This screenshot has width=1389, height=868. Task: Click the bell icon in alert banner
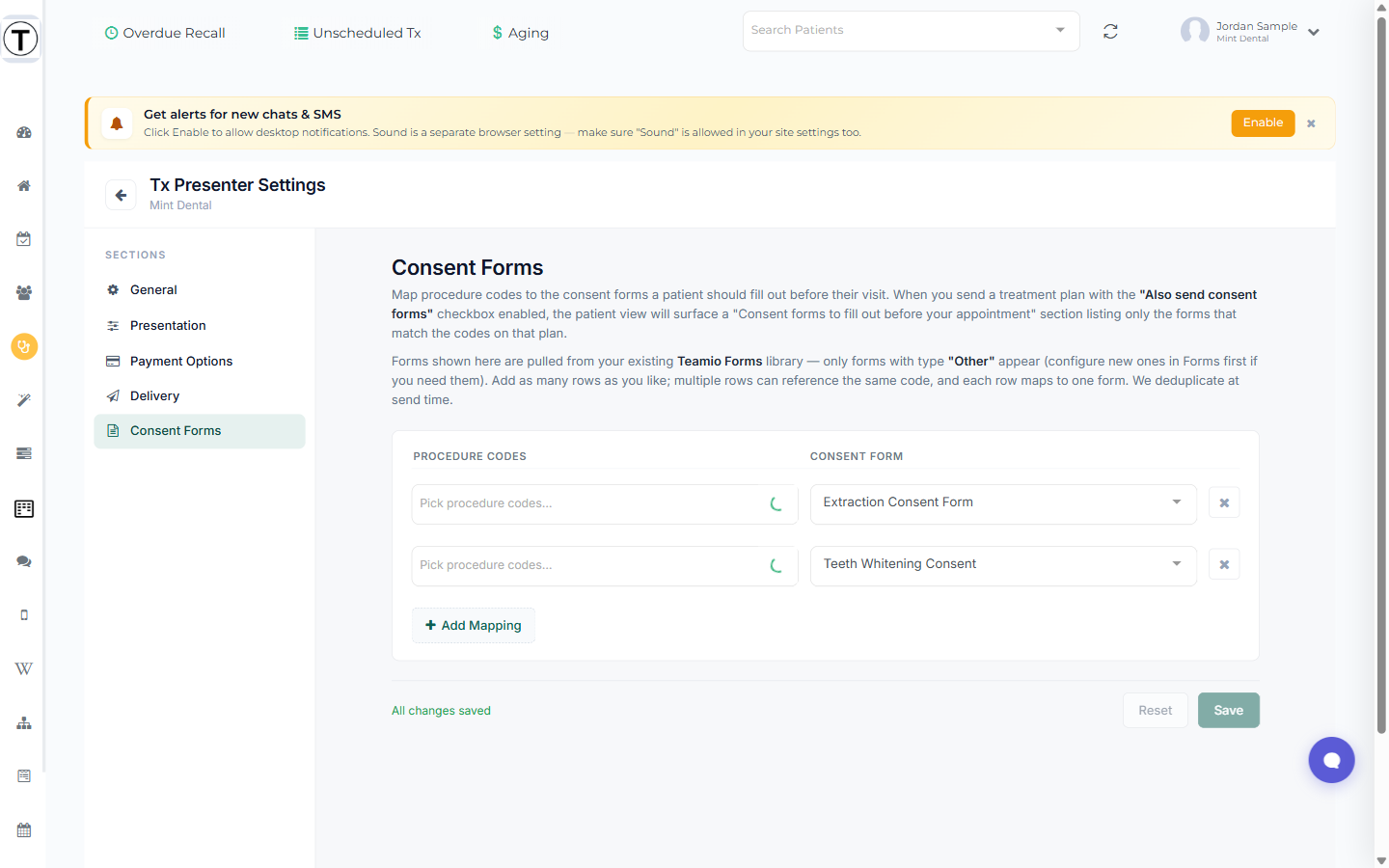(117, 123)
